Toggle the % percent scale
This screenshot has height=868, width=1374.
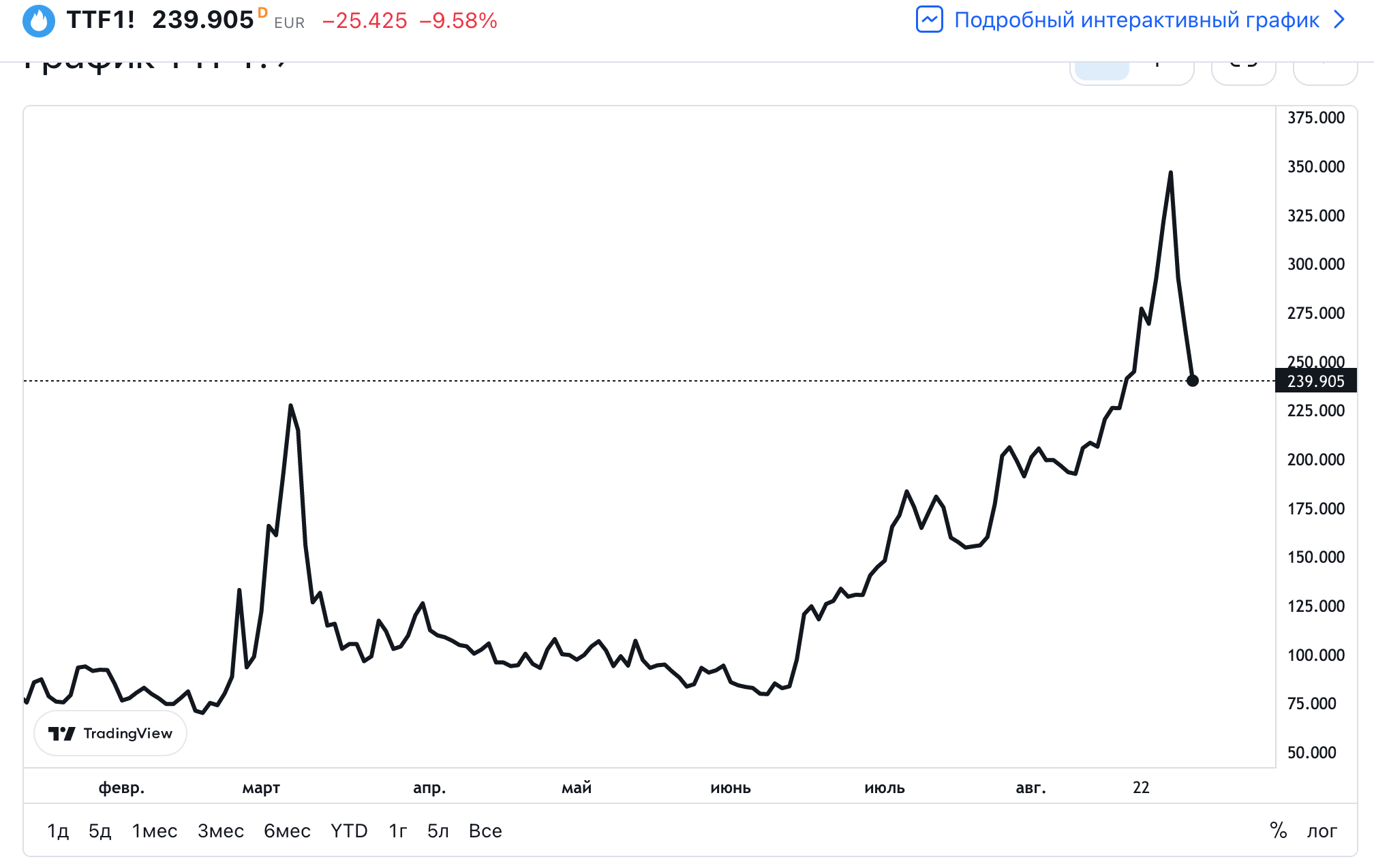(1278, 831)
